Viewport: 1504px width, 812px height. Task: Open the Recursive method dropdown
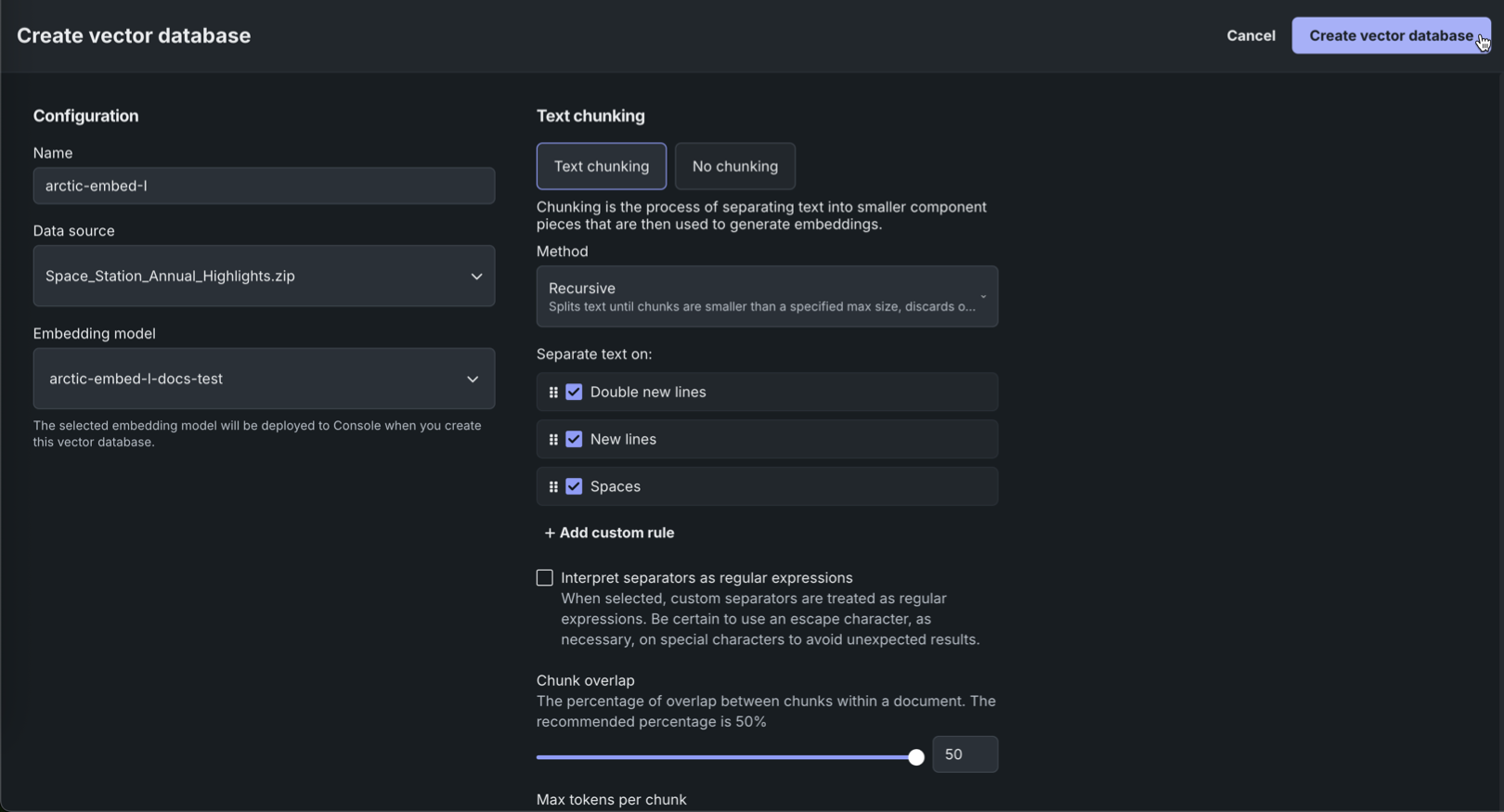point(767,297)
